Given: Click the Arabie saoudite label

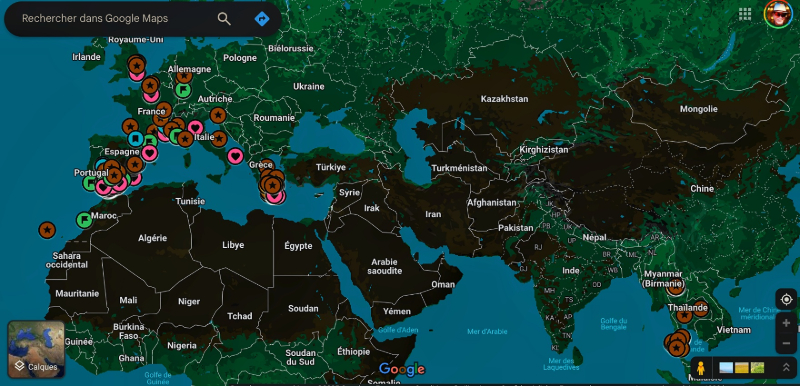Looking at the screenshot, I should coord(384,266).
